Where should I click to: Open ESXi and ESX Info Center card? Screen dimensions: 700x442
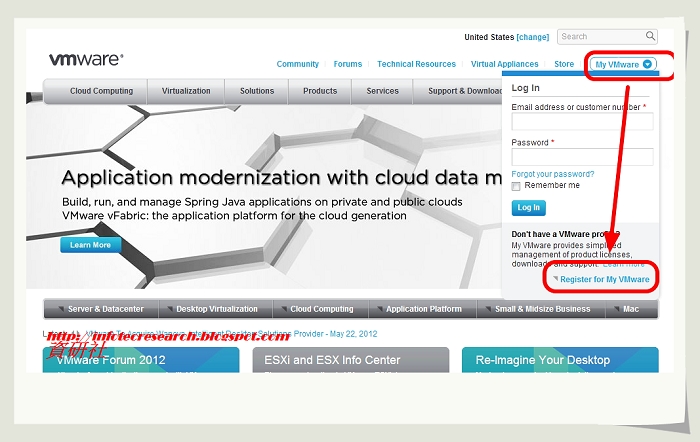351,360
